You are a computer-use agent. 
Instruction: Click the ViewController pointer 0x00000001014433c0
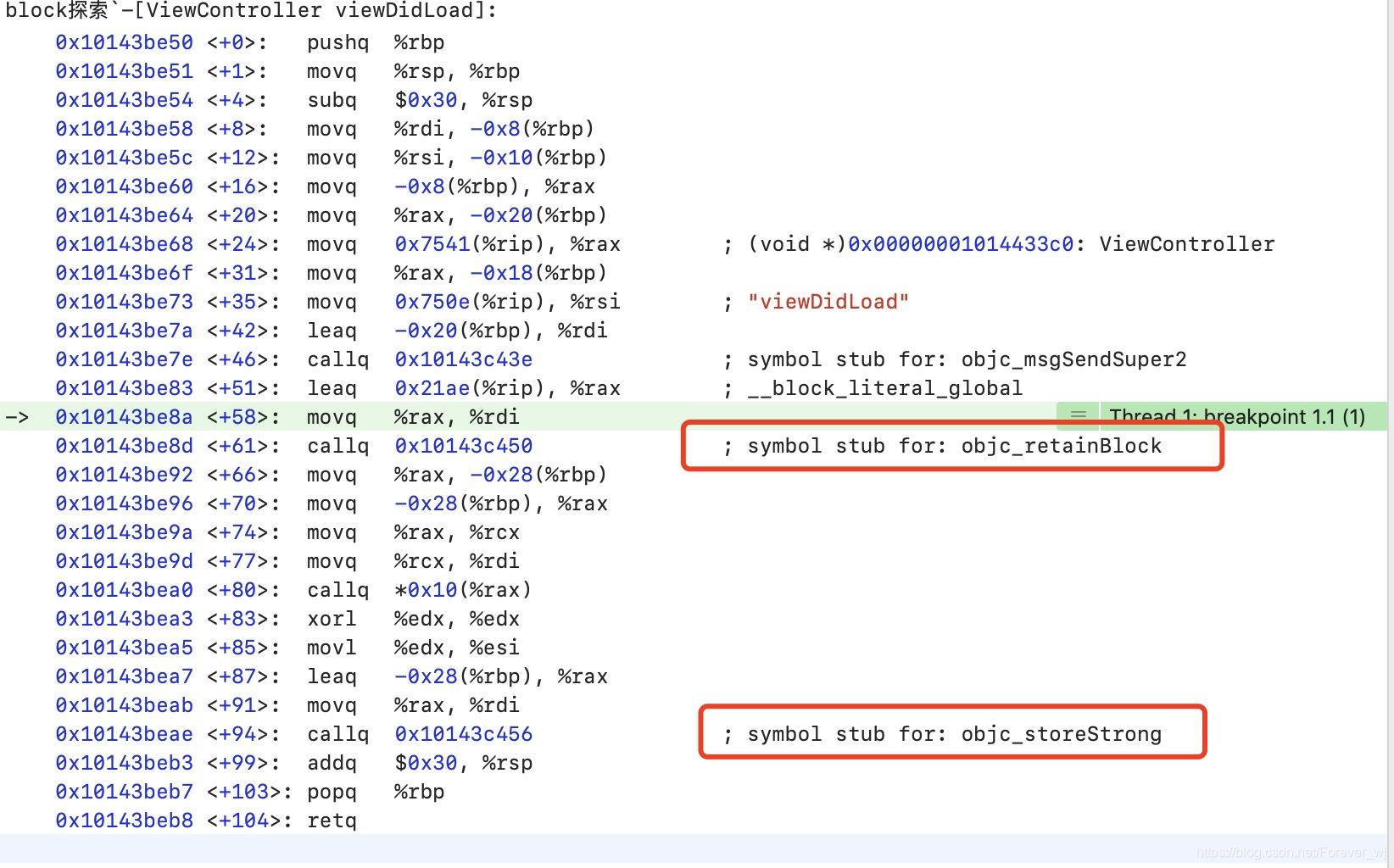click(961, 244)
